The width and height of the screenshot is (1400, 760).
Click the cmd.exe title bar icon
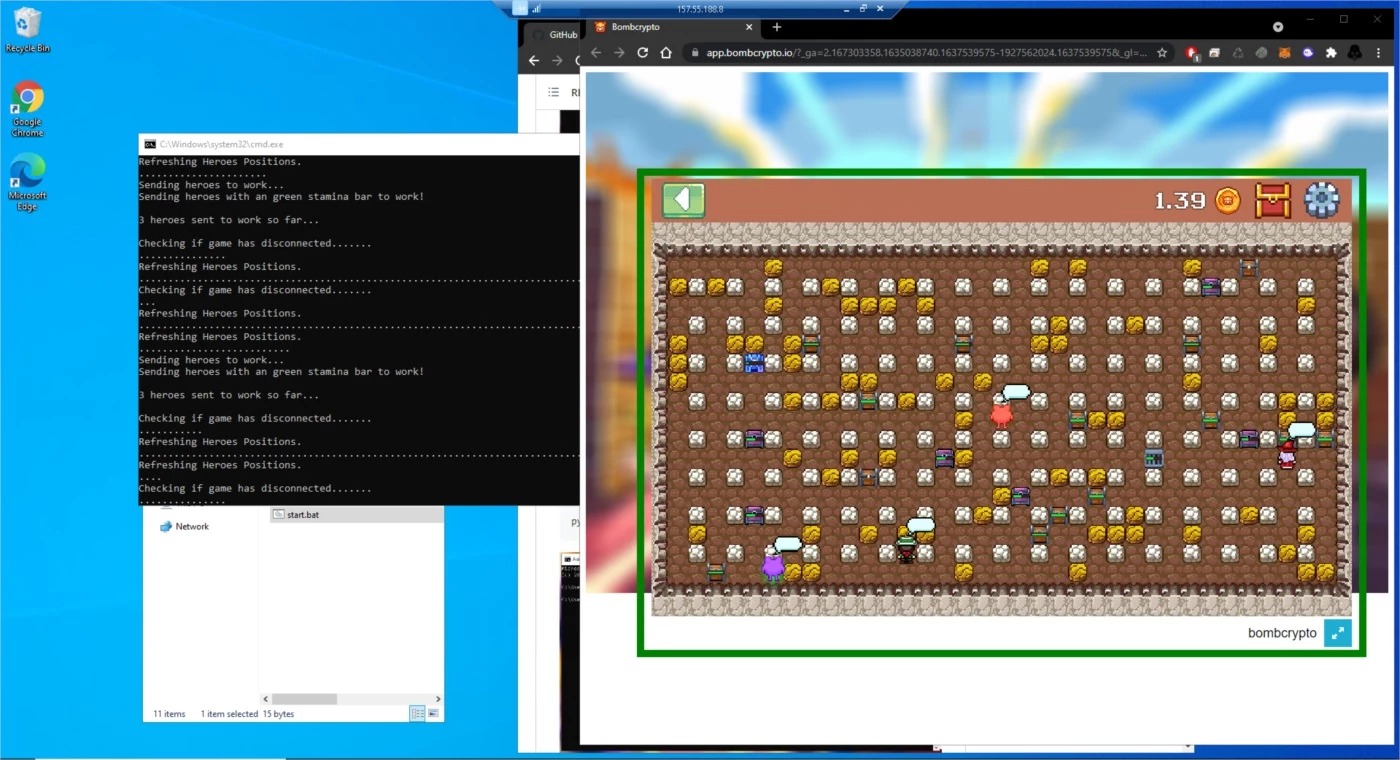click(x=149, y=144)
